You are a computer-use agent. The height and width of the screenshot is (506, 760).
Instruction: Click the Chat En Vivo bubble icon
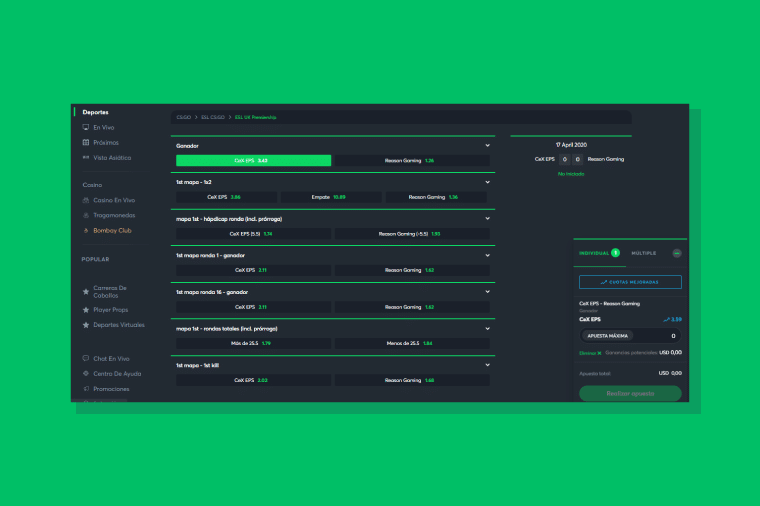coord(86,358)
